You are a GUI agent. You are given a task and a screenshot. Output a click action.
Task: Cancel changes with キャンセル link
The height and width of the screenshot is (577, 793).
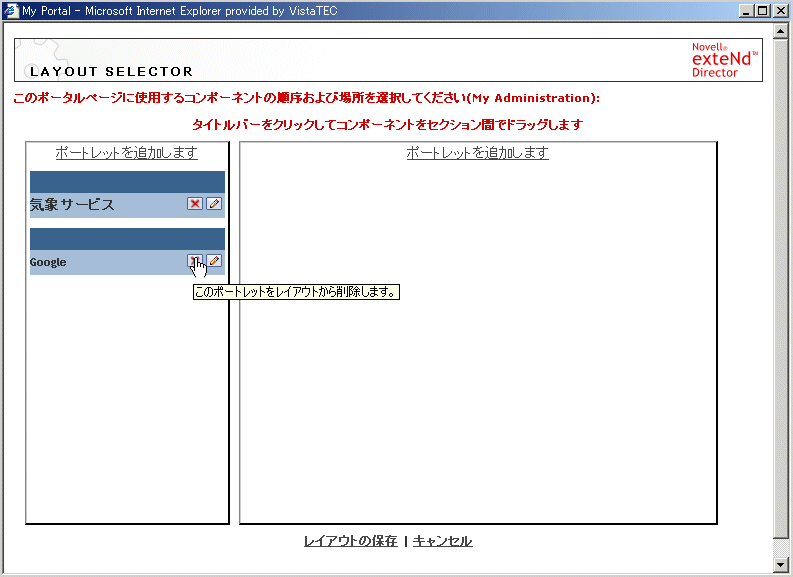(443, 541)
